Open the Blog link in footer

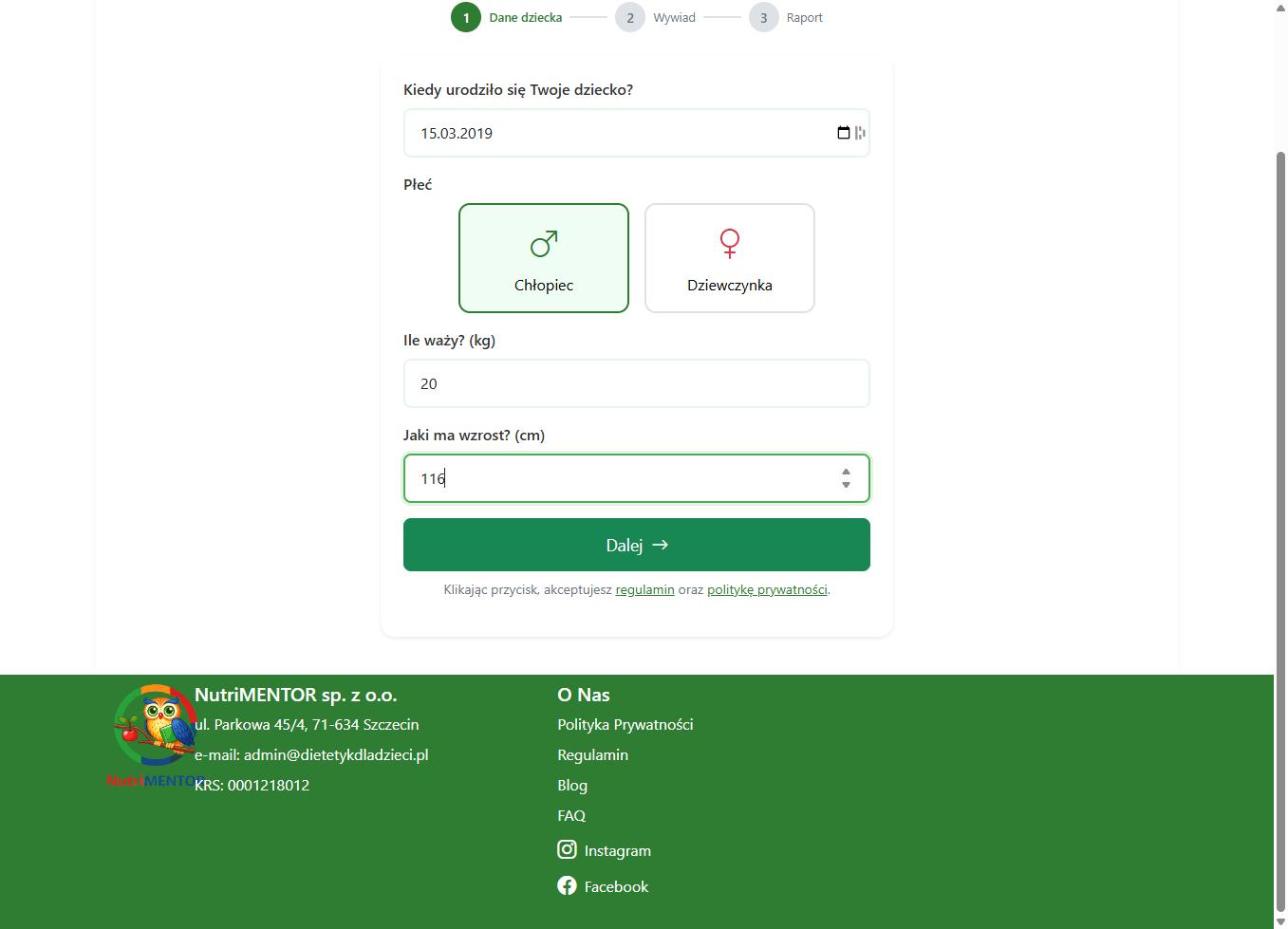click(572, 785)
